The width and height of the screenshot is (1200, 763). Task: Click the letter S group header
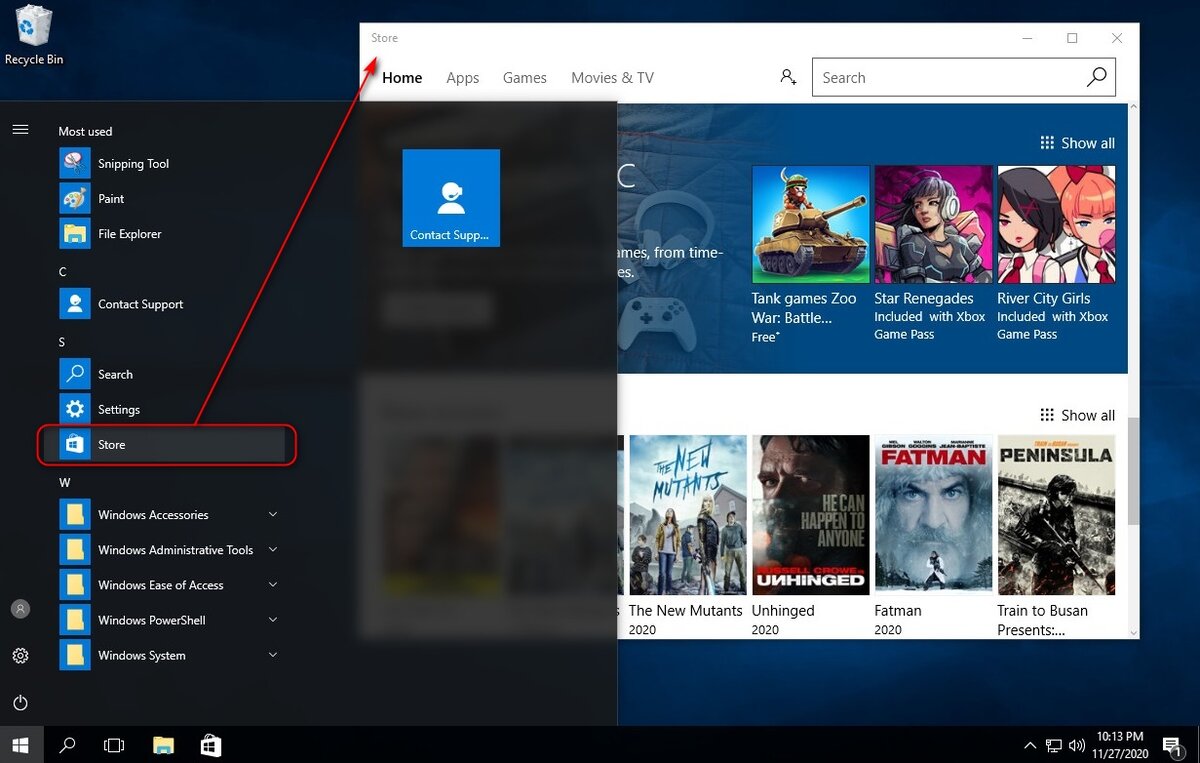tap(62, 342)
